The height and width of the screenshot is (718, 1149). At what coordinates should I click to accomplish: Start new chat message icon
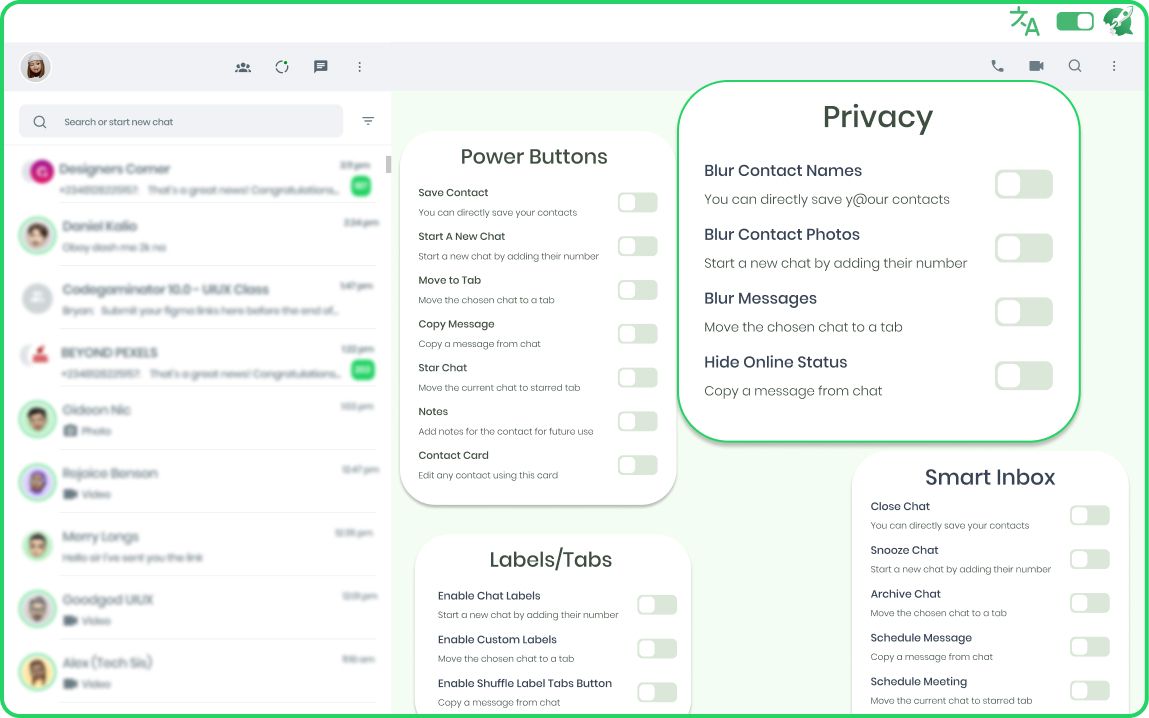click(x=320, y=67)
